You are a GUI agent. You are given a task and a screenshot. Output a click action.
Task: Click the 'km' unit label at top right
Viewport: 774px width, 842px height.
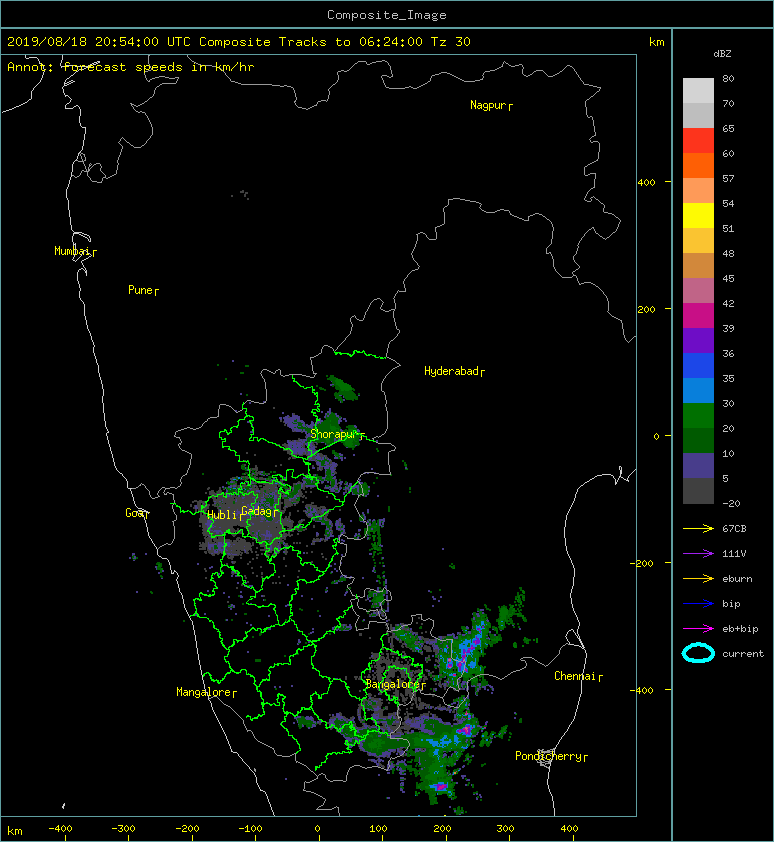(657, 42)
